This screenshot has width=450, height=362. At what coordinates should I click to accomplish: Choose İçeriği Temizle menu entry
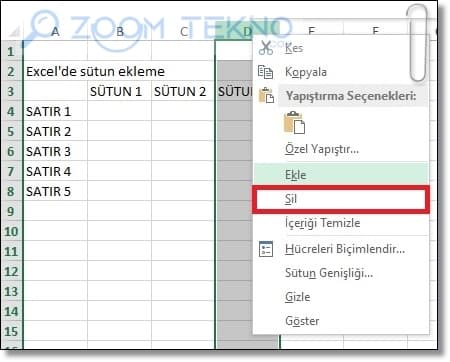click(341, 223)
